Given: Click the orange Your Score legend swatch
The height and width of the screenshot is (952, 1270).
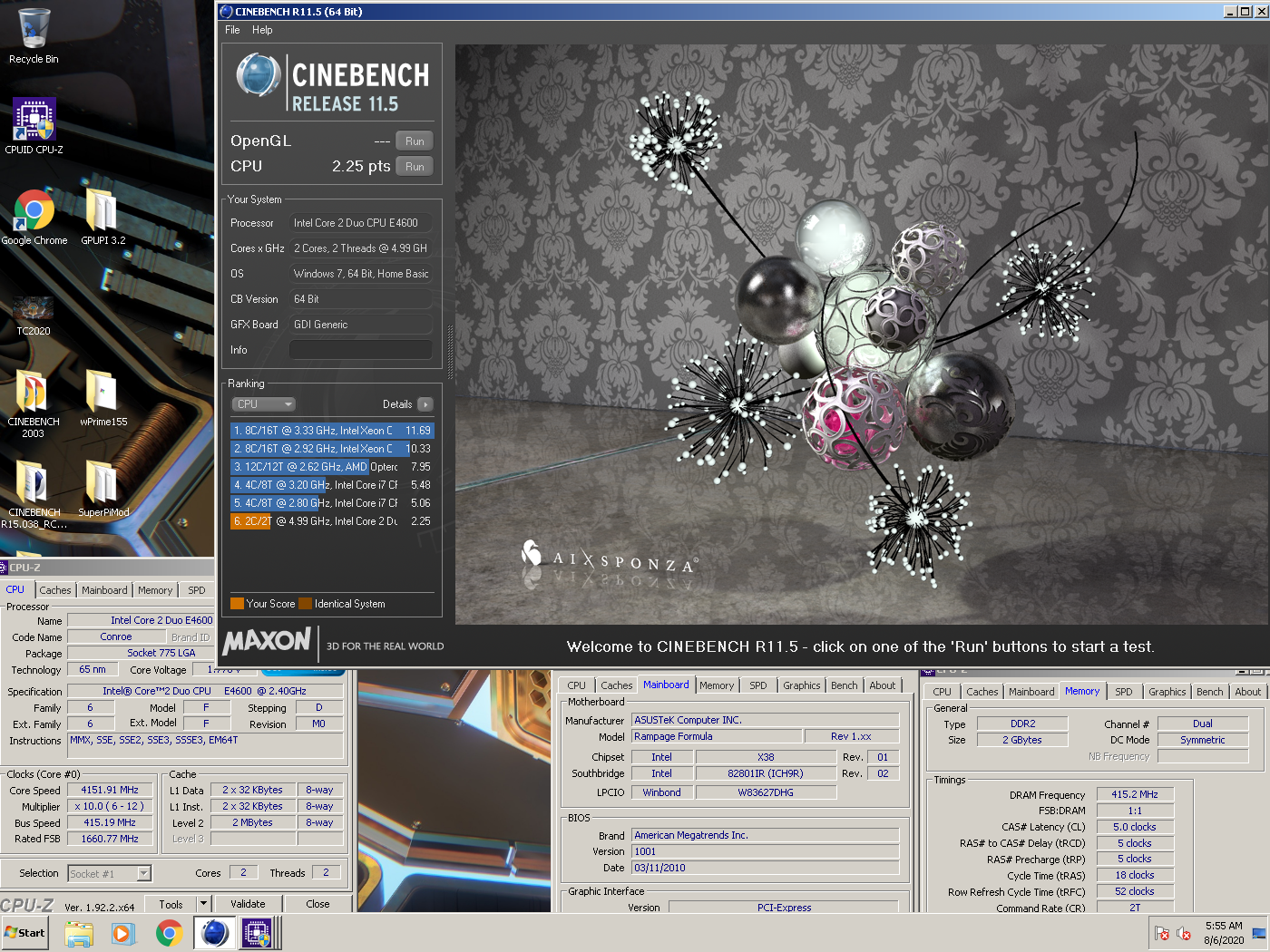Looking at the screenshot, I should pyautogui.click(x=237, y=604).
